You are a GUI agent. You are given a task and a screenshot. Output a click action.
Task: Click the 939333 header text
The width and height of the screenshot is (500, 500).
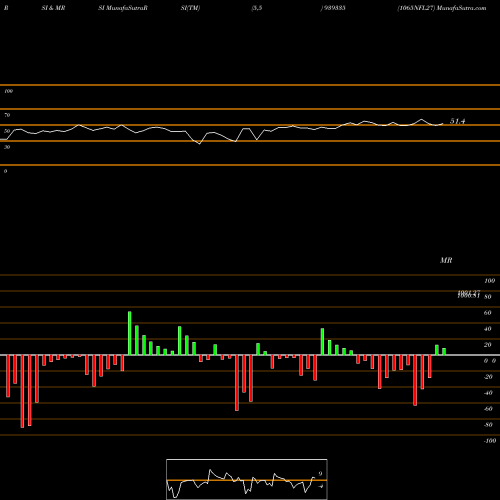point(334,8)
